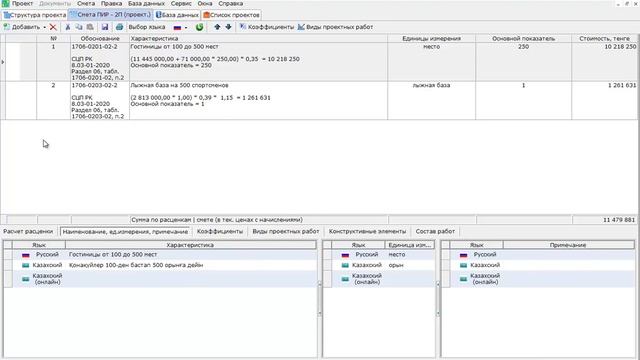This screenshot has height=360, width=640.
Task: Click the Единица изм. panel scrollbar
Action: (x=438, y=299)
